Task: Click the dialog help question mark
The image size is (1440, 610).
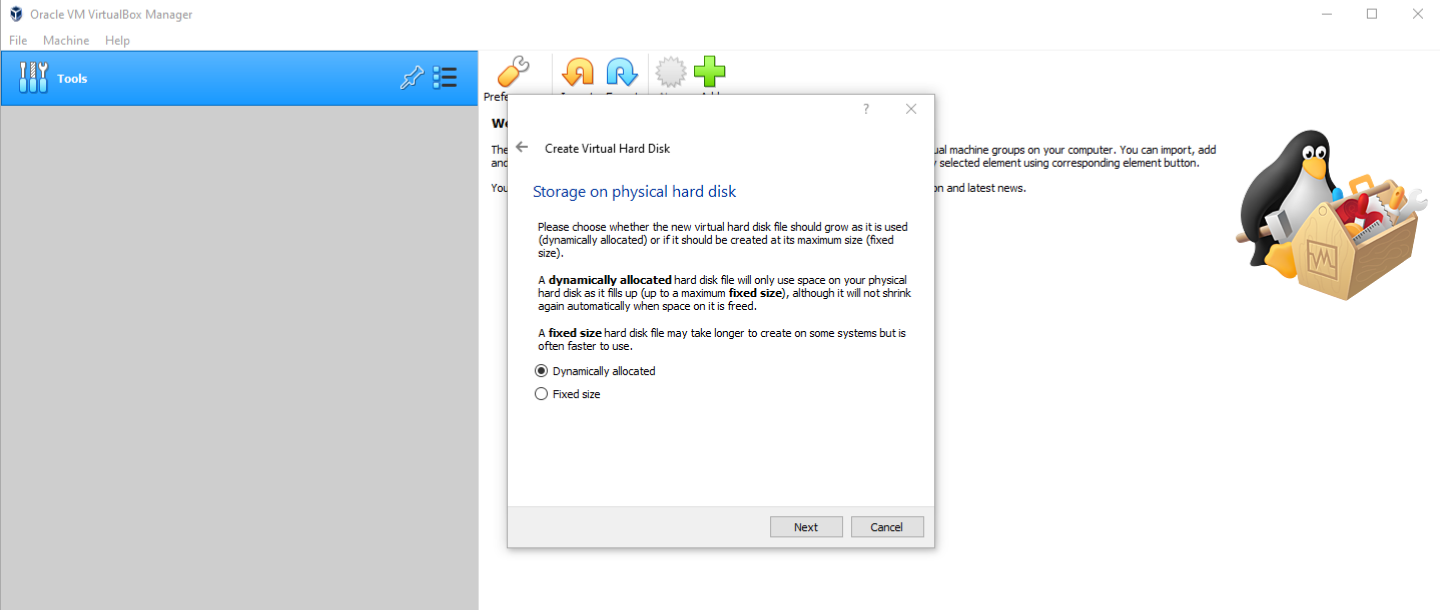Action: 866,109
